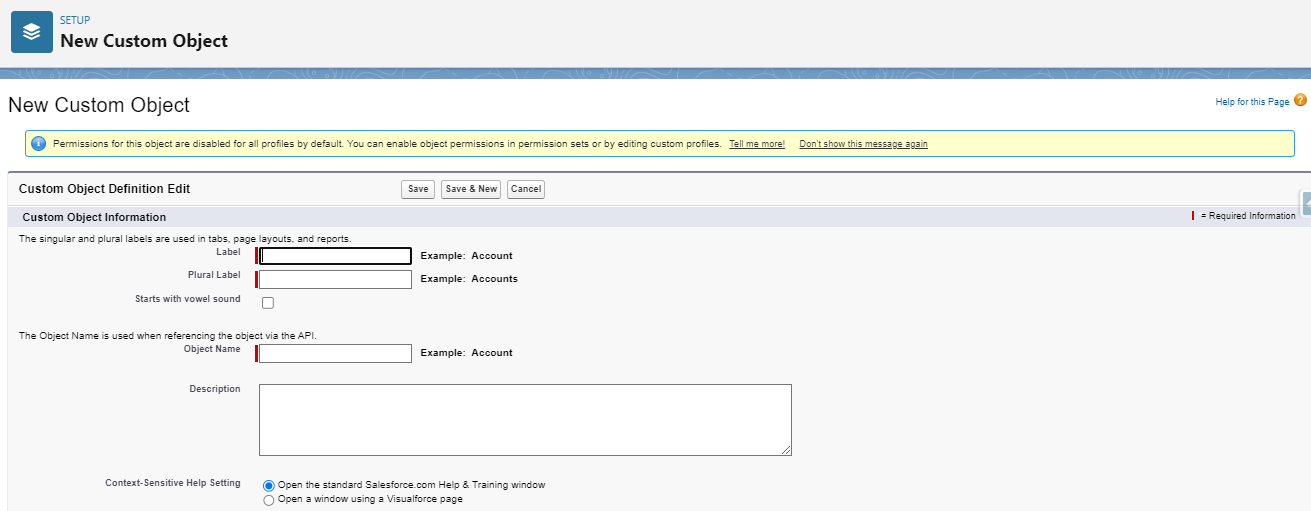Click into the Plural Label field
This screenshot has width=1311, height=511.
(x=336, y=279)
